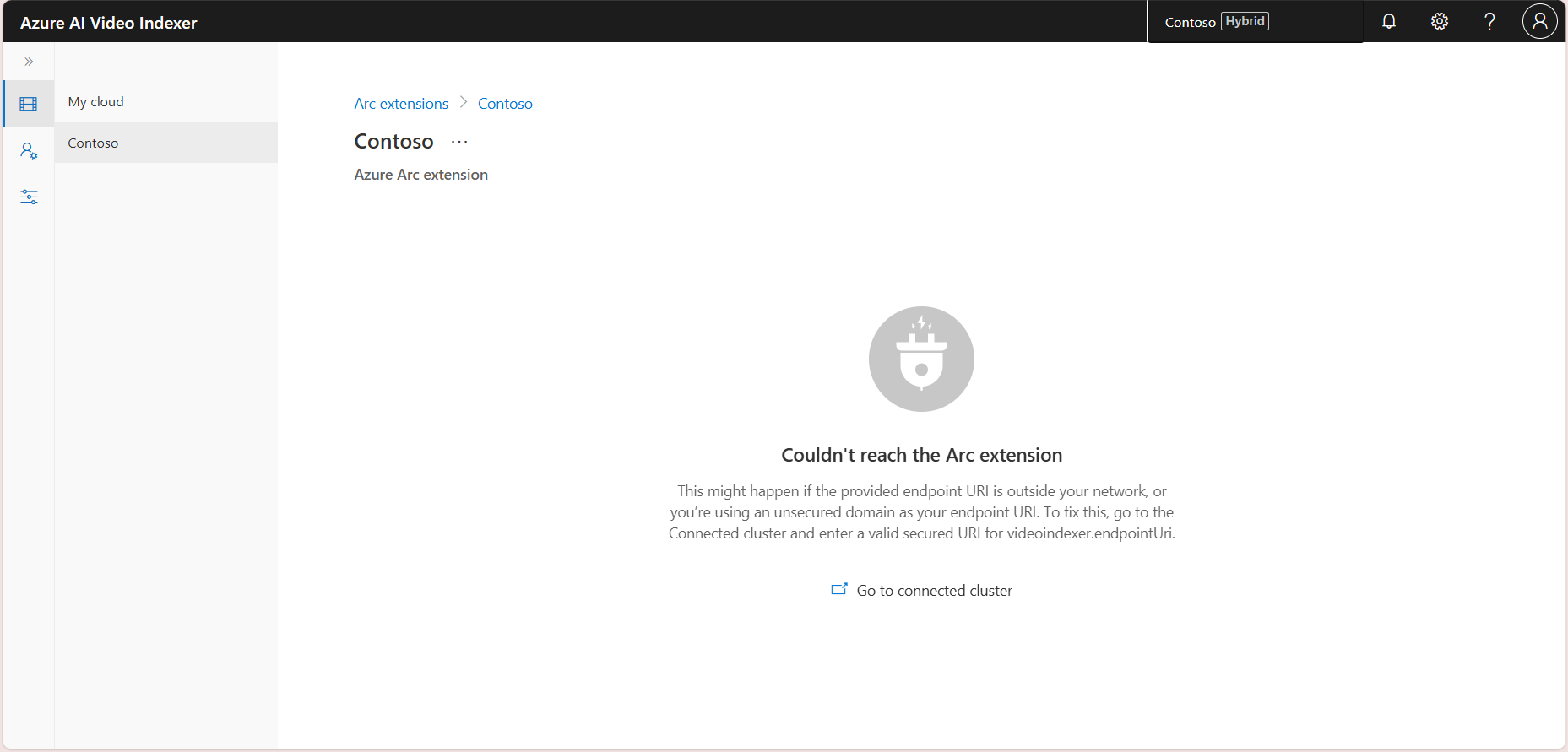The height and width of the screenshot is (752, 1568).
Task: Open the user profile avatar
Action: 1540,21
